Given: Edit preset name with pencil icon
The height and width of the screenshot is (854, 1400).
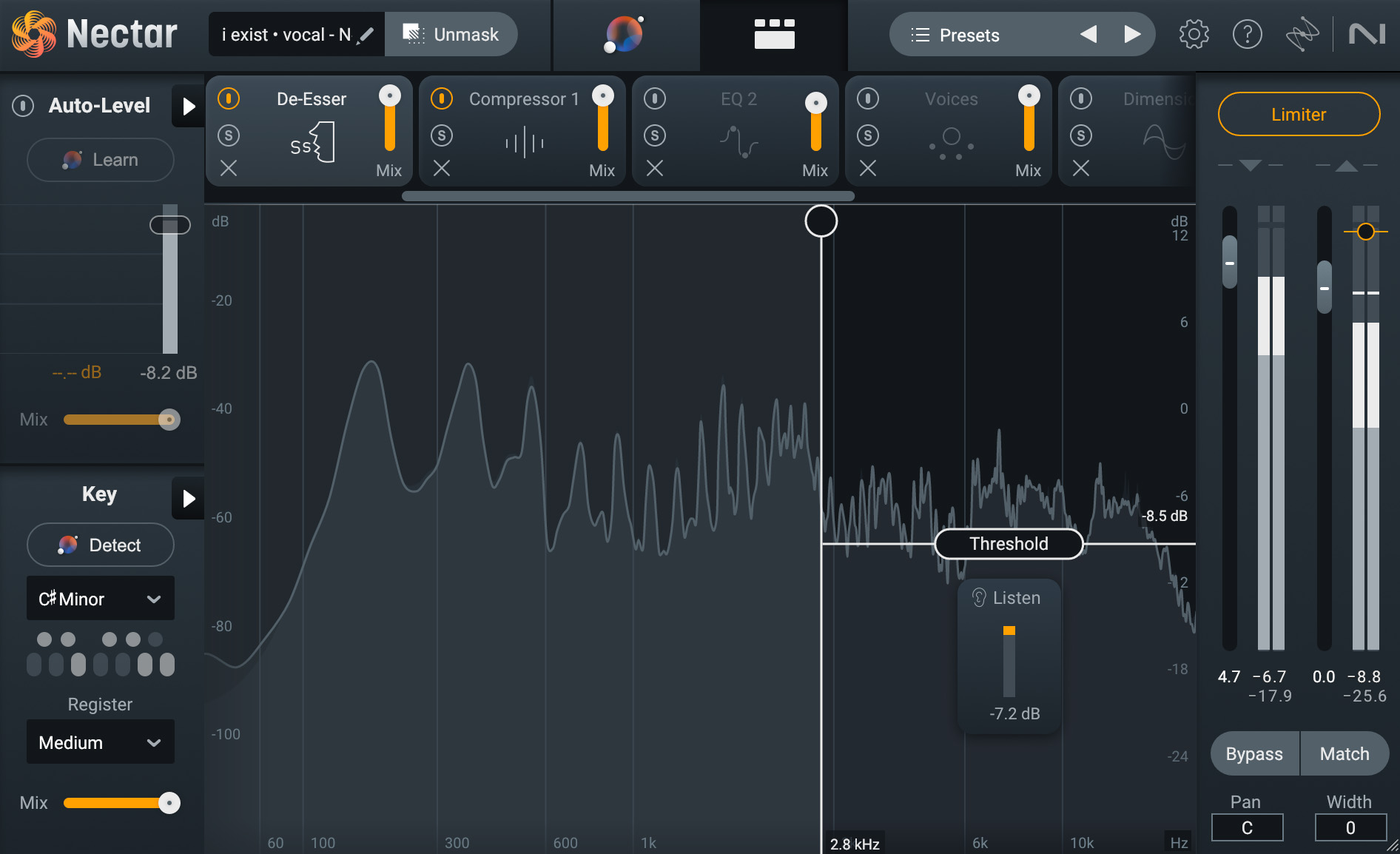Looking at the screenshot, I should click(x=366, y=35).
